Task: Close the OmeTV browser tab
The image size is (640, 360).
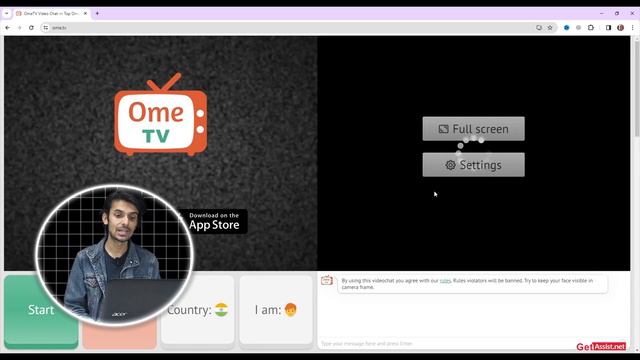Action: point(85,13)
